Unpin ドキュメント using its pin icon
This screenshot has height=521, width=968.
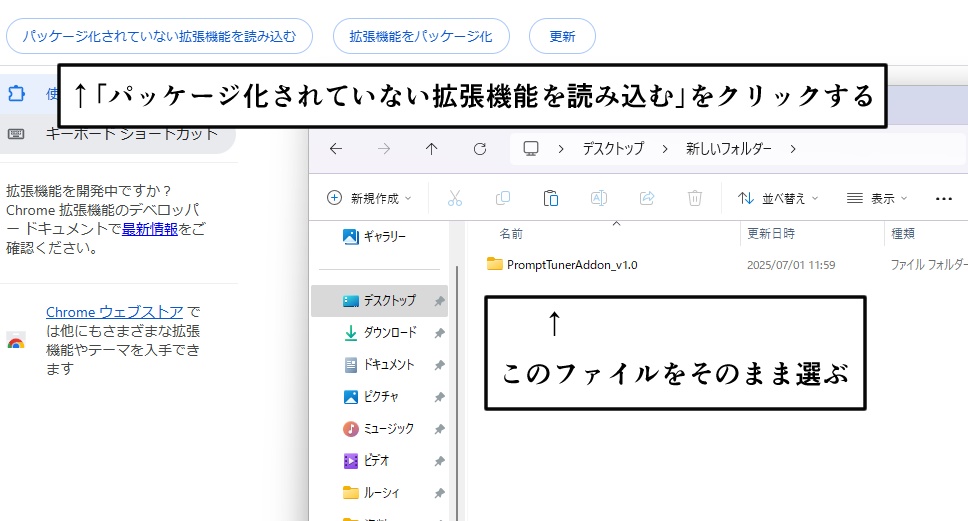439,365
